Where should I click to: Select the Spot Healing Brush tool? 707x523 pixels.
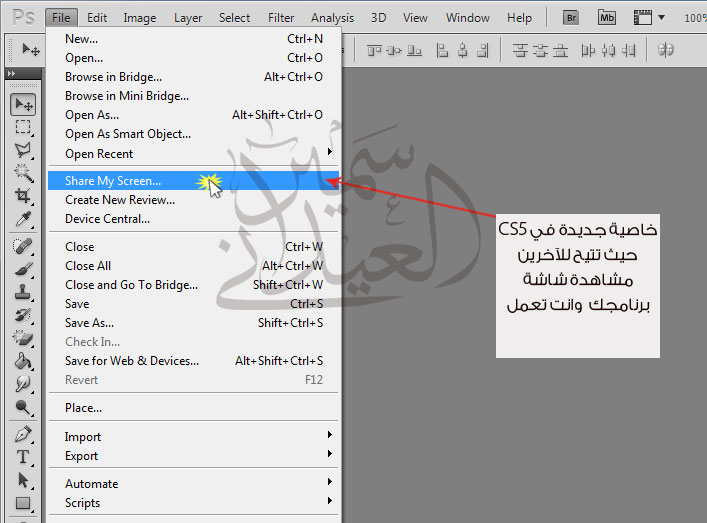[23, 246]
